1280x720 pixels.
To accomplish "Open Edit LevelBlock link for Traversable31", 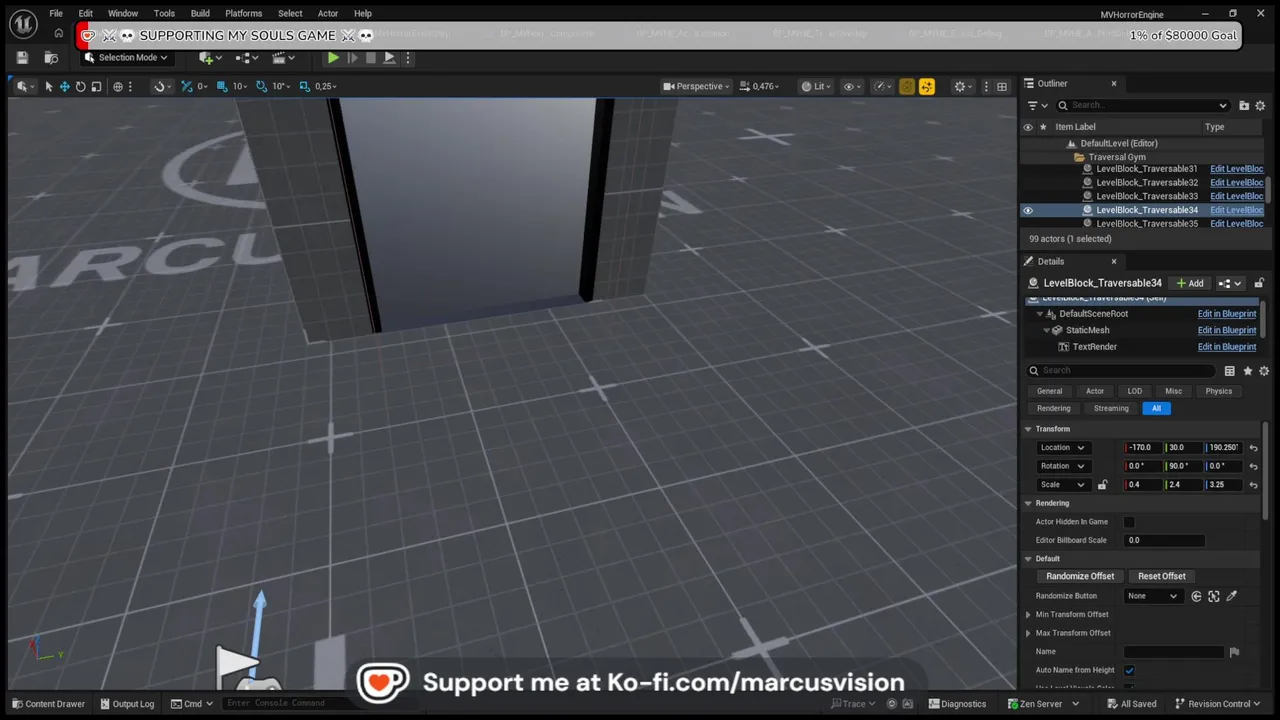I will tap(1236, 169).
